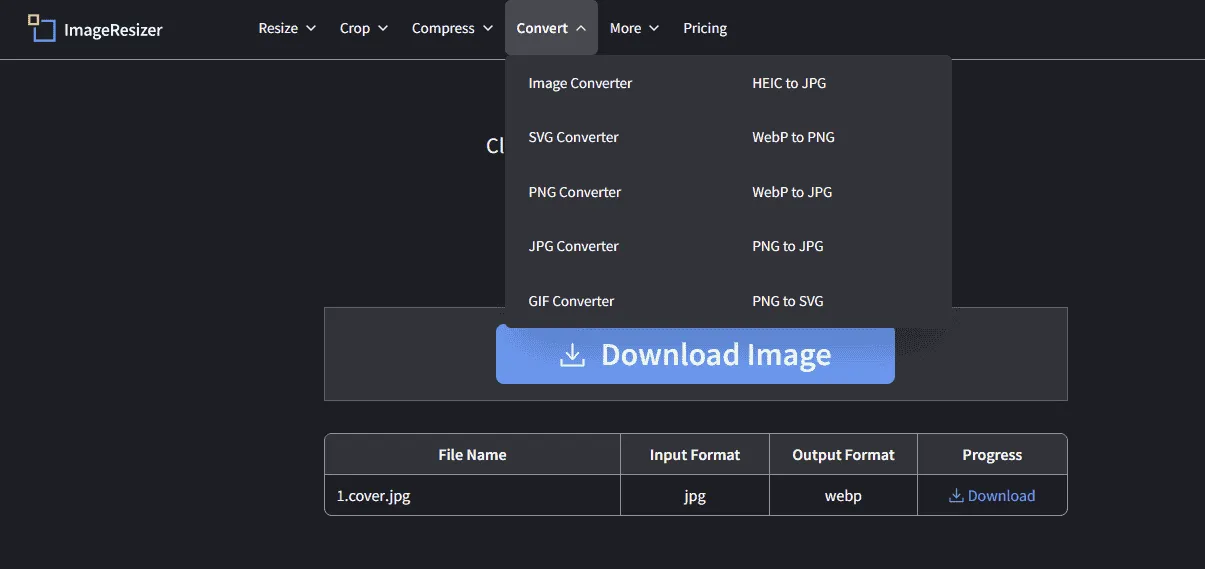Open JPG Converter from the menu
The image size is (1205, 569).
573,246
